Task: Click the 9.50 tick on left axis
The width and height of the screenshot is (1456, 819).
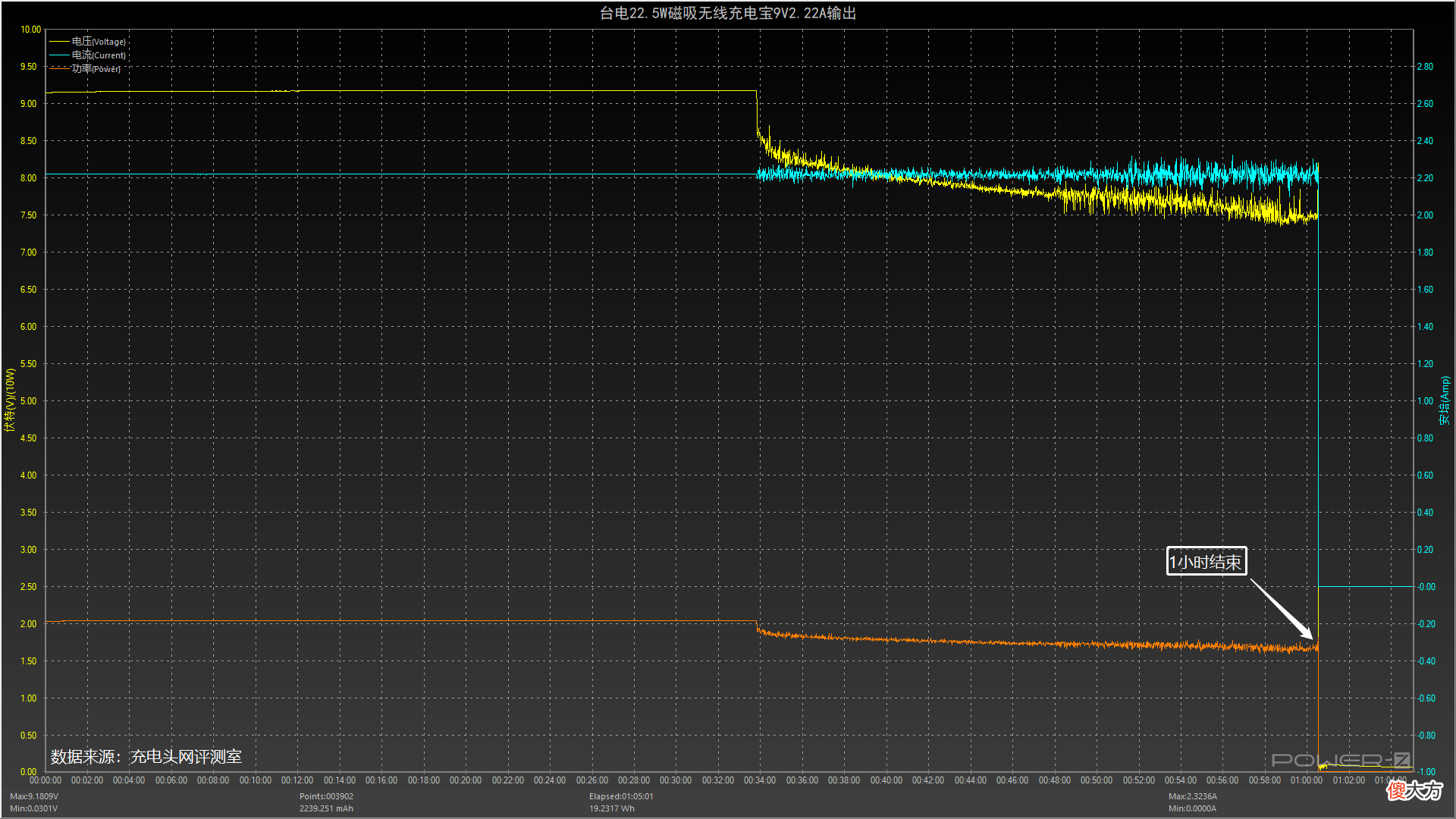Action: (x=29, y=67)
